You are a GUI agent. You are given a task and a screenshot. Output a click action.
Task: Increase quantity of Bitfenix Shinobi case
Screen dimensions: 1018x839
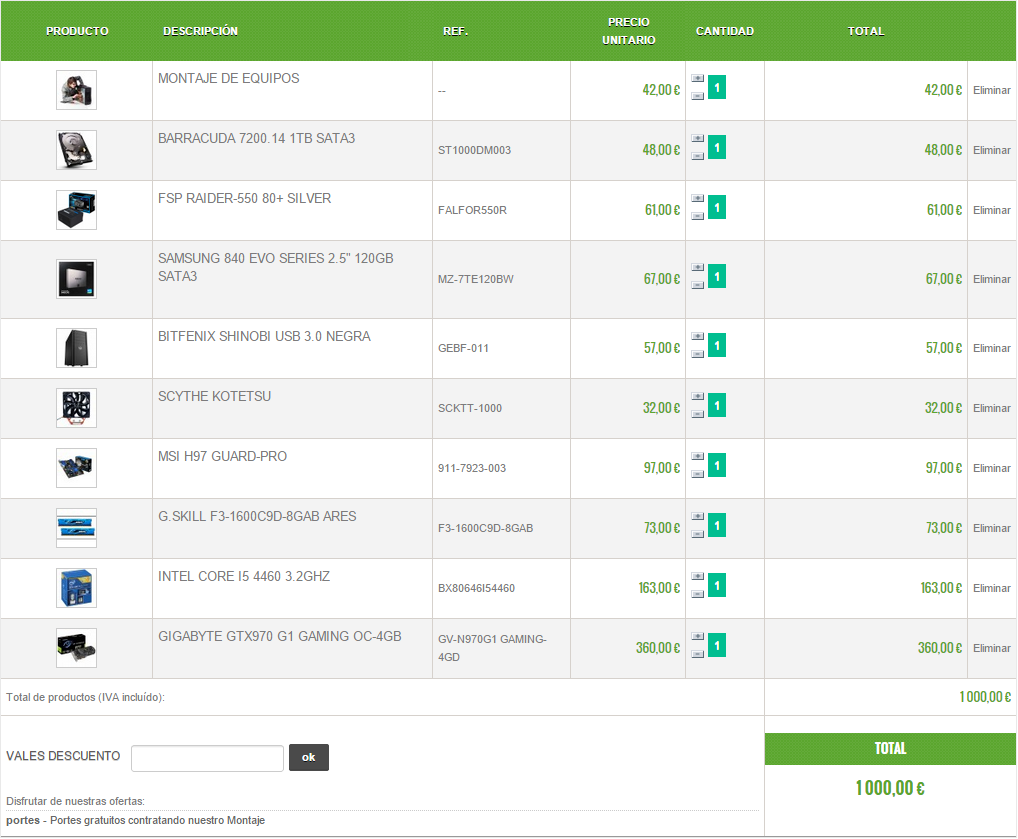pos(697,336)
